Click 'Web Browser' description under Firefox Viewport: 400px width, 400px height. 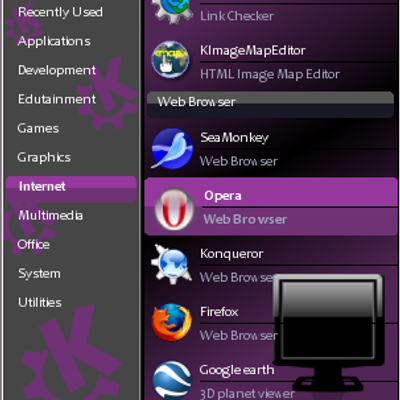pyautogui.click(x=239, y=335)
